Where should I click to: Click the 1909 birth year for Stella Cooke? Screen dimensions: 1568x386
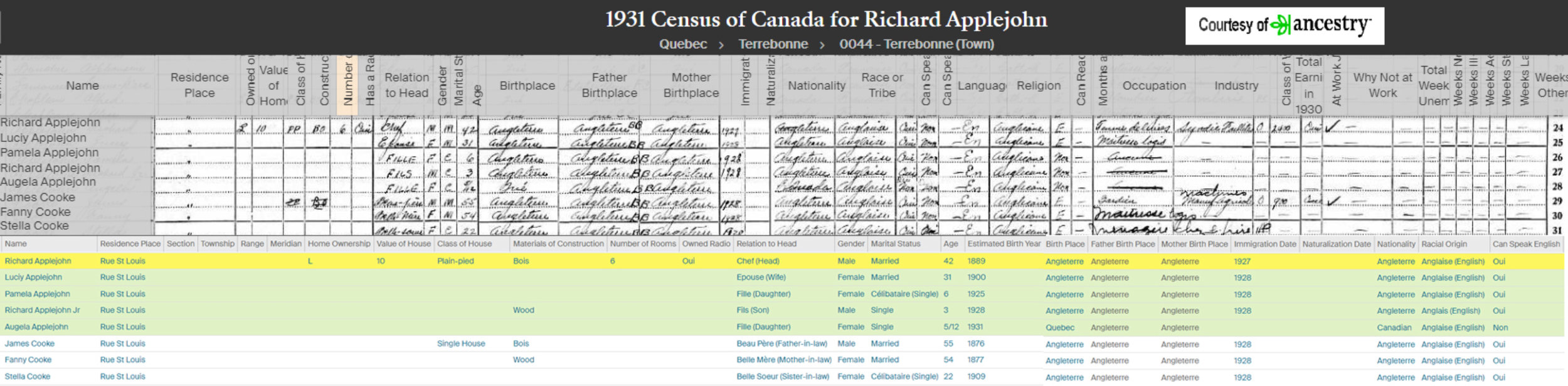coord(976,377)
